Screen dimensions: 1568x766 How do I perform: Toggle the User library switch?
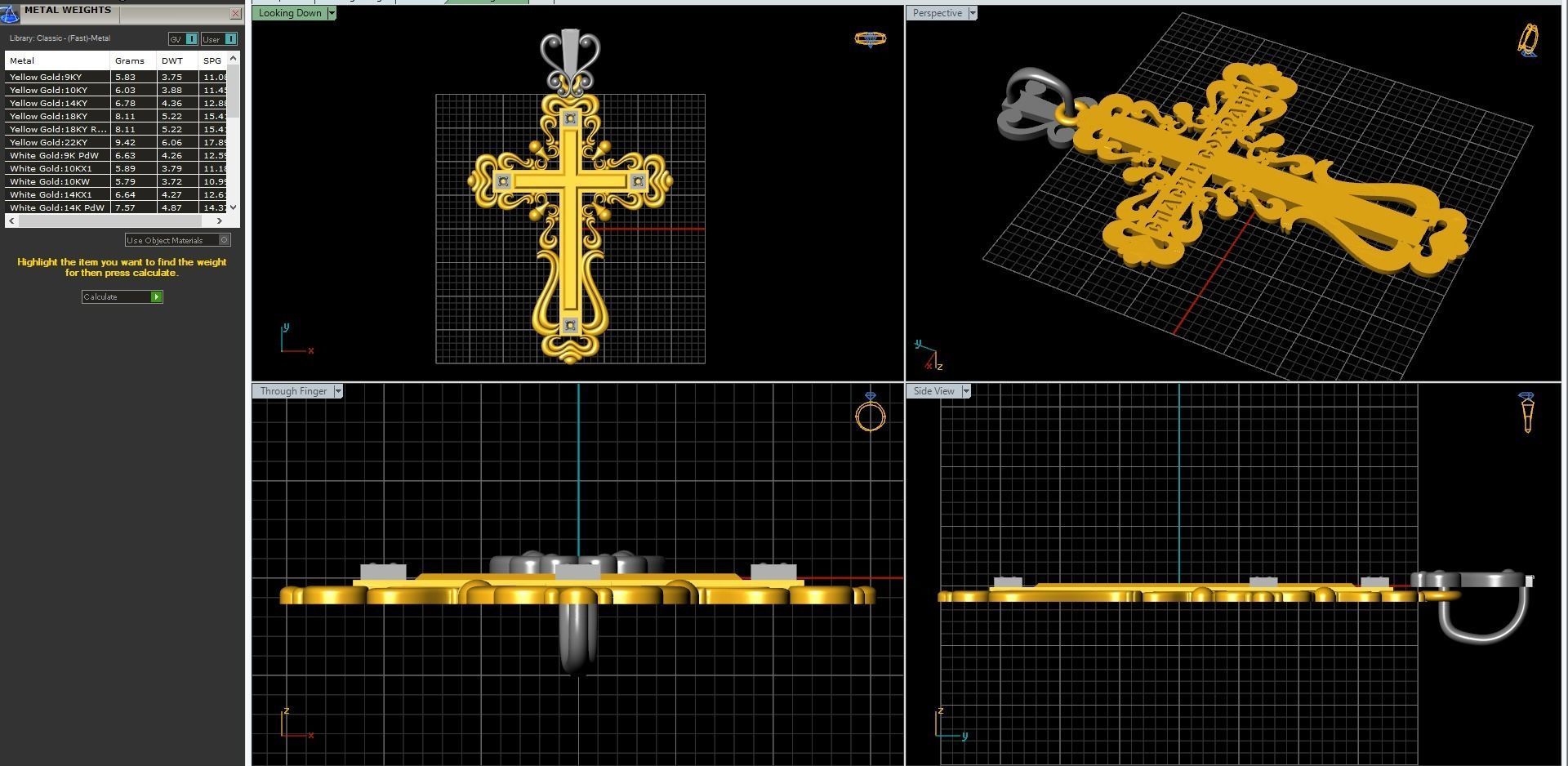click(x=219, y=39)
